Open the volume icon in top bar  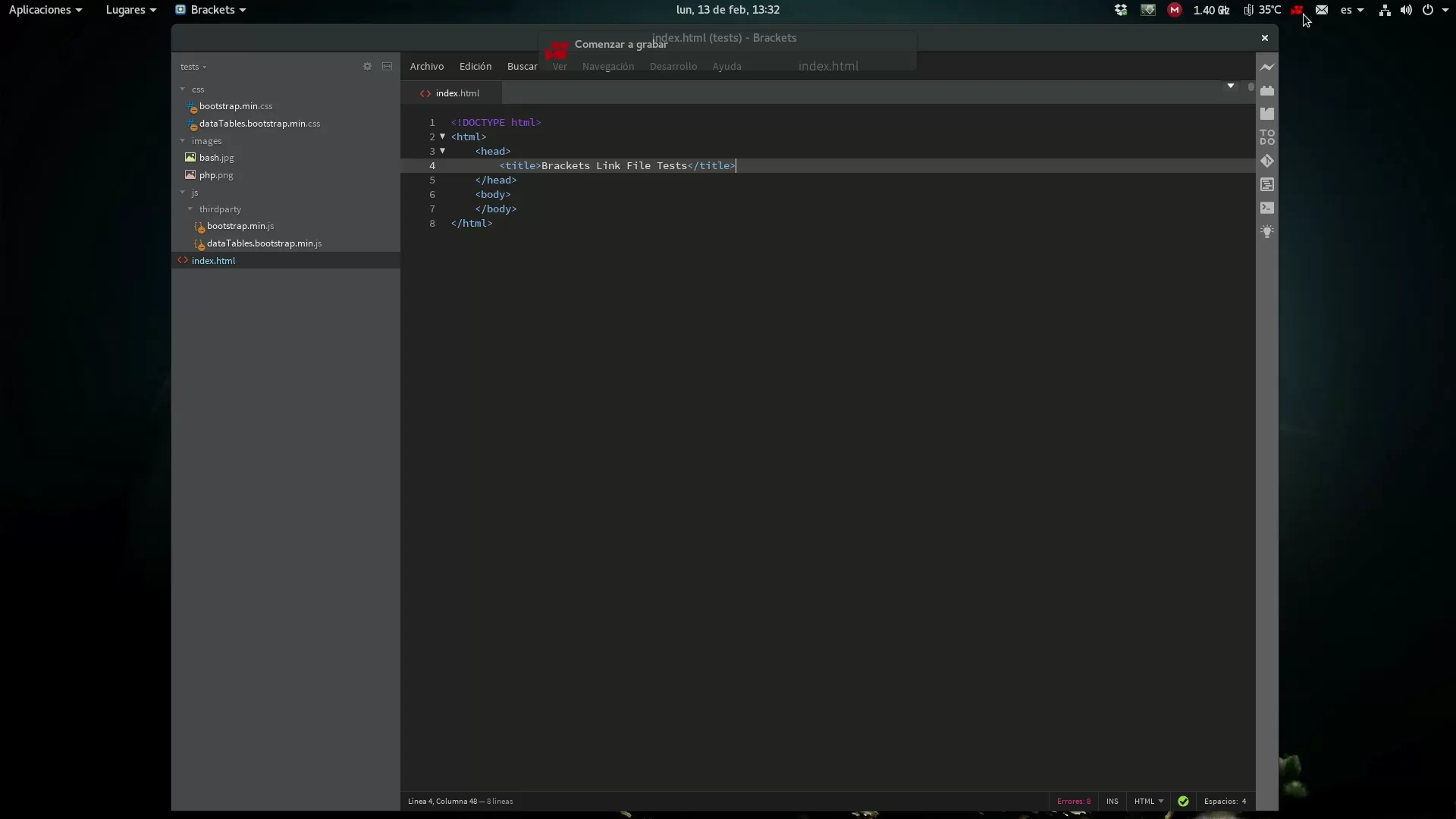pos(1407,10)
